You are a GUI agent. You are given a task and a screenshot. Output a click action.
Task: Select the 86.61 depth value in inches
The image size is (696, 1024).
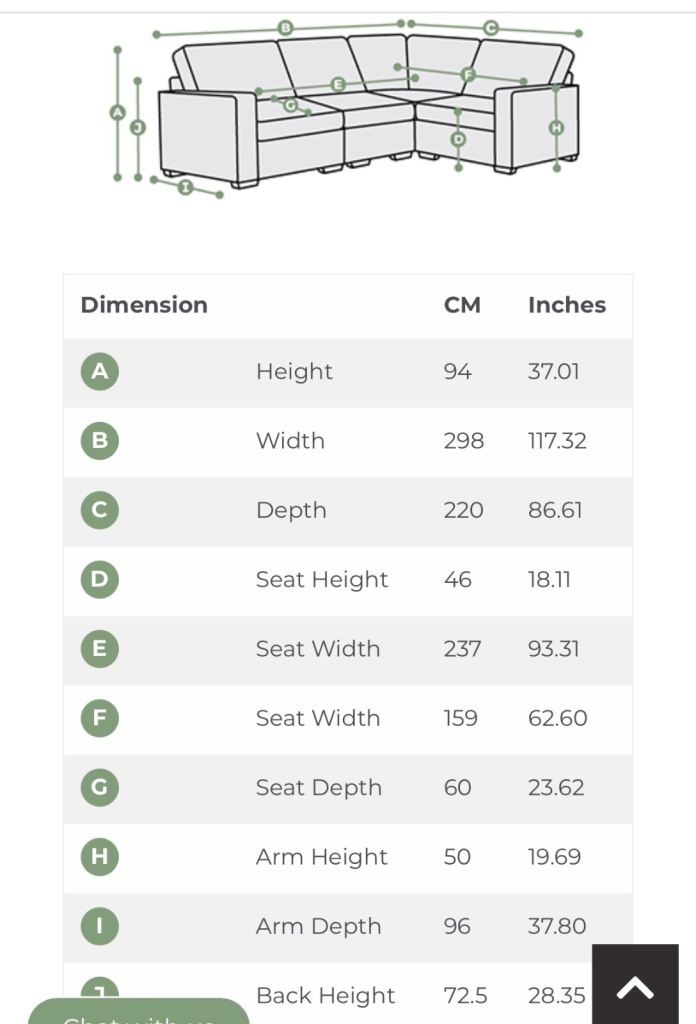point(555,510)
